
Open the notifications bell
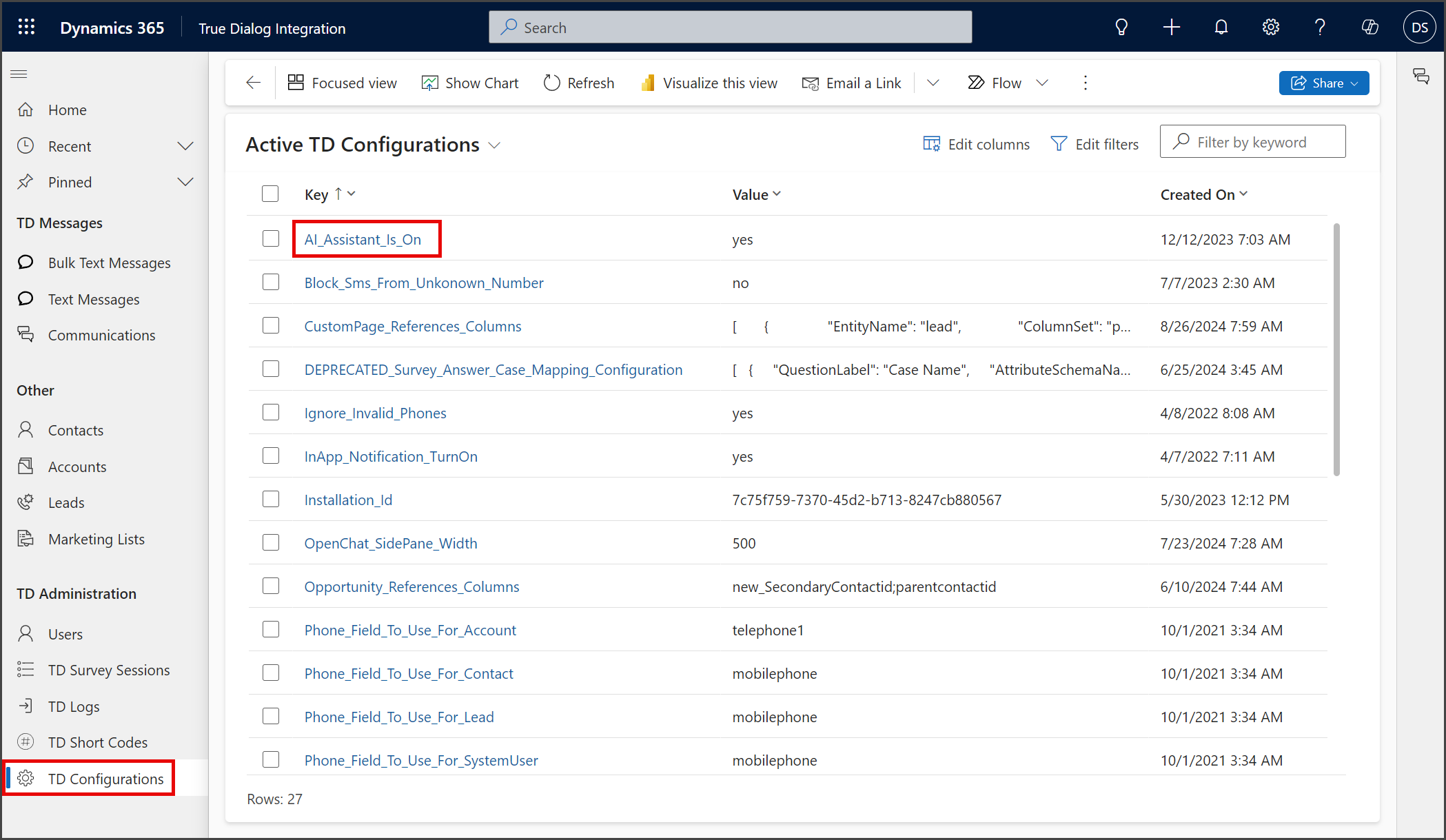tap(1221, 28)
